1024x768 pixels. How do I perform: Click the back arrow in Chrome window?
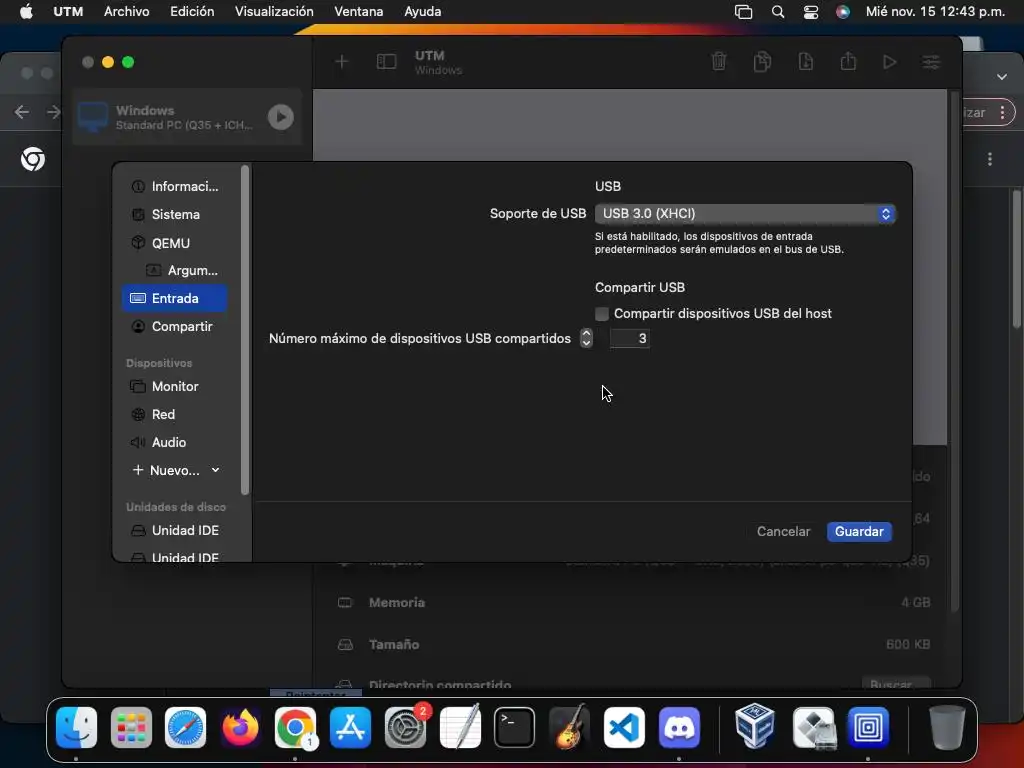click(22, 112)
